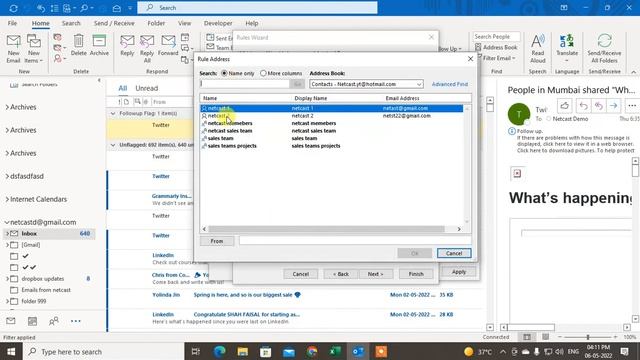
Task: Open the New Items ribbon button
Action: (33, 48)
